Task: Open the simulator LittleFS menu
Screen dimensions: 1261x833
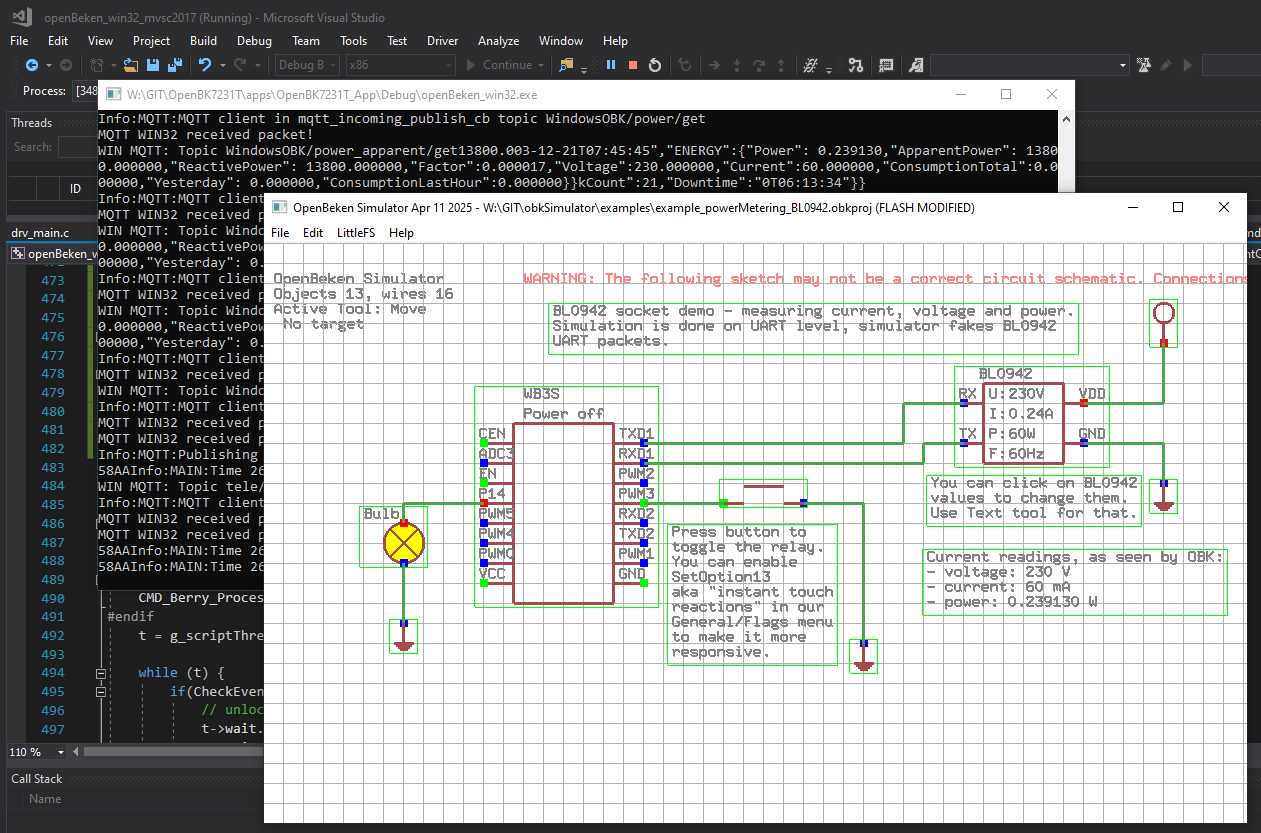Action: click(x=356, y=232)
